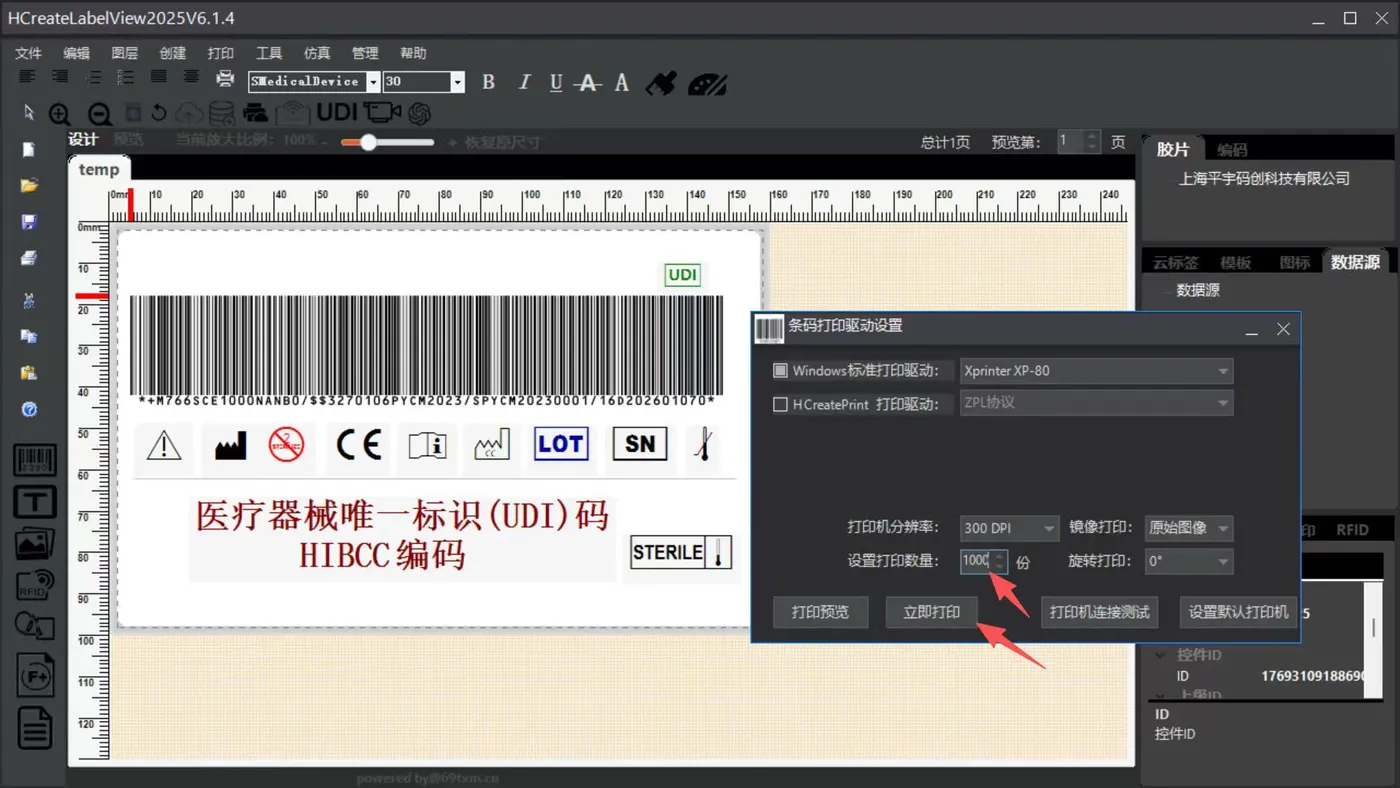Click the 预览第 page number field
The width and height of the screenshot is (1400, 788).
click(1079, 142)
